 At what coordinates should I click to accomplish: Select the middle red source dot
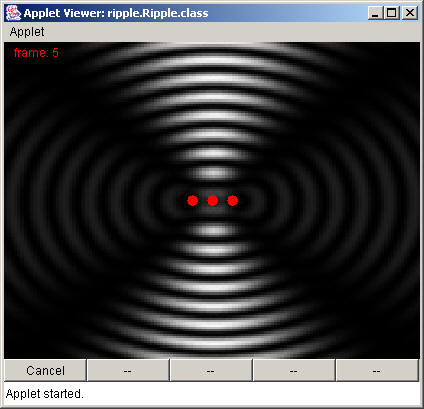tap(213, 201)
